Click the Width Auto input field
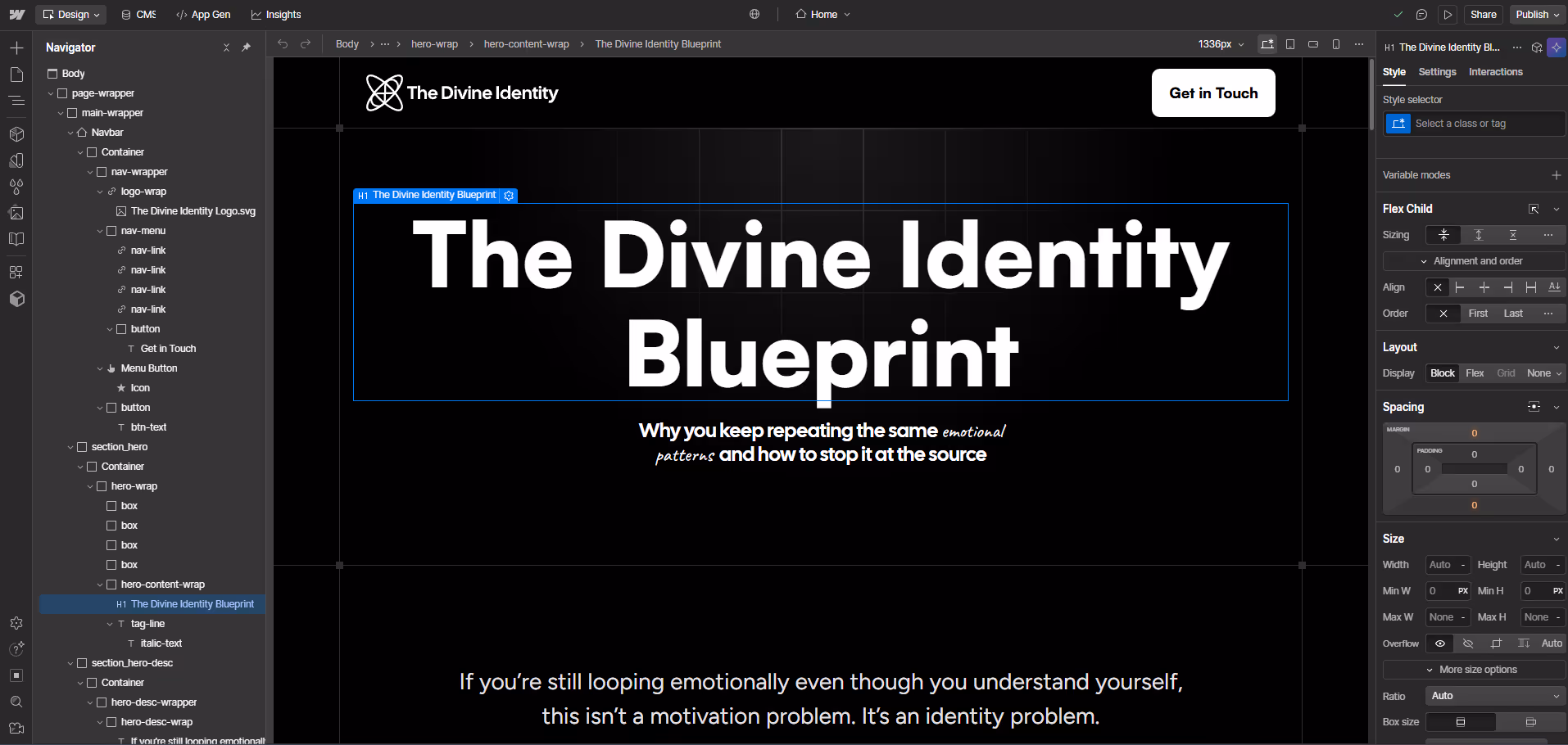Screen dimensions: 1568x745 1448,565
